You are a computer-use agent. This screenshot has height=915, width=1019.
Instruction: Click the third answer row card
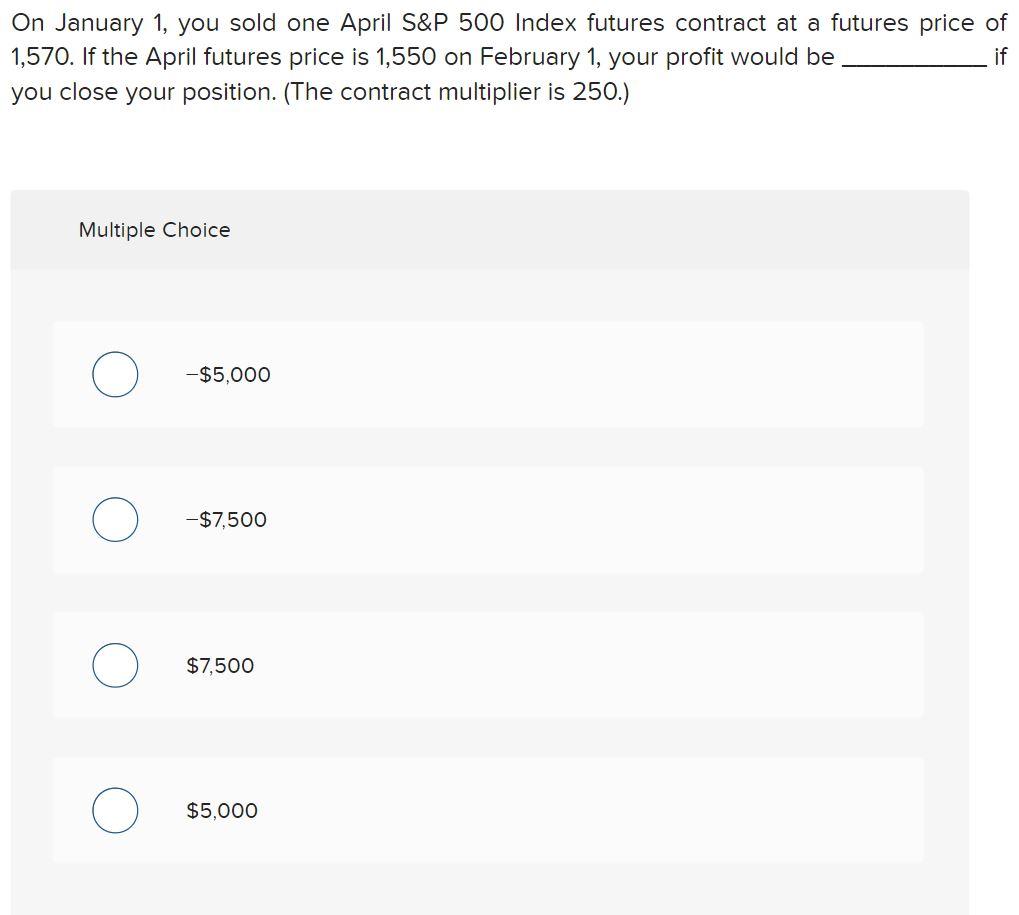click(x=487, y=664)
